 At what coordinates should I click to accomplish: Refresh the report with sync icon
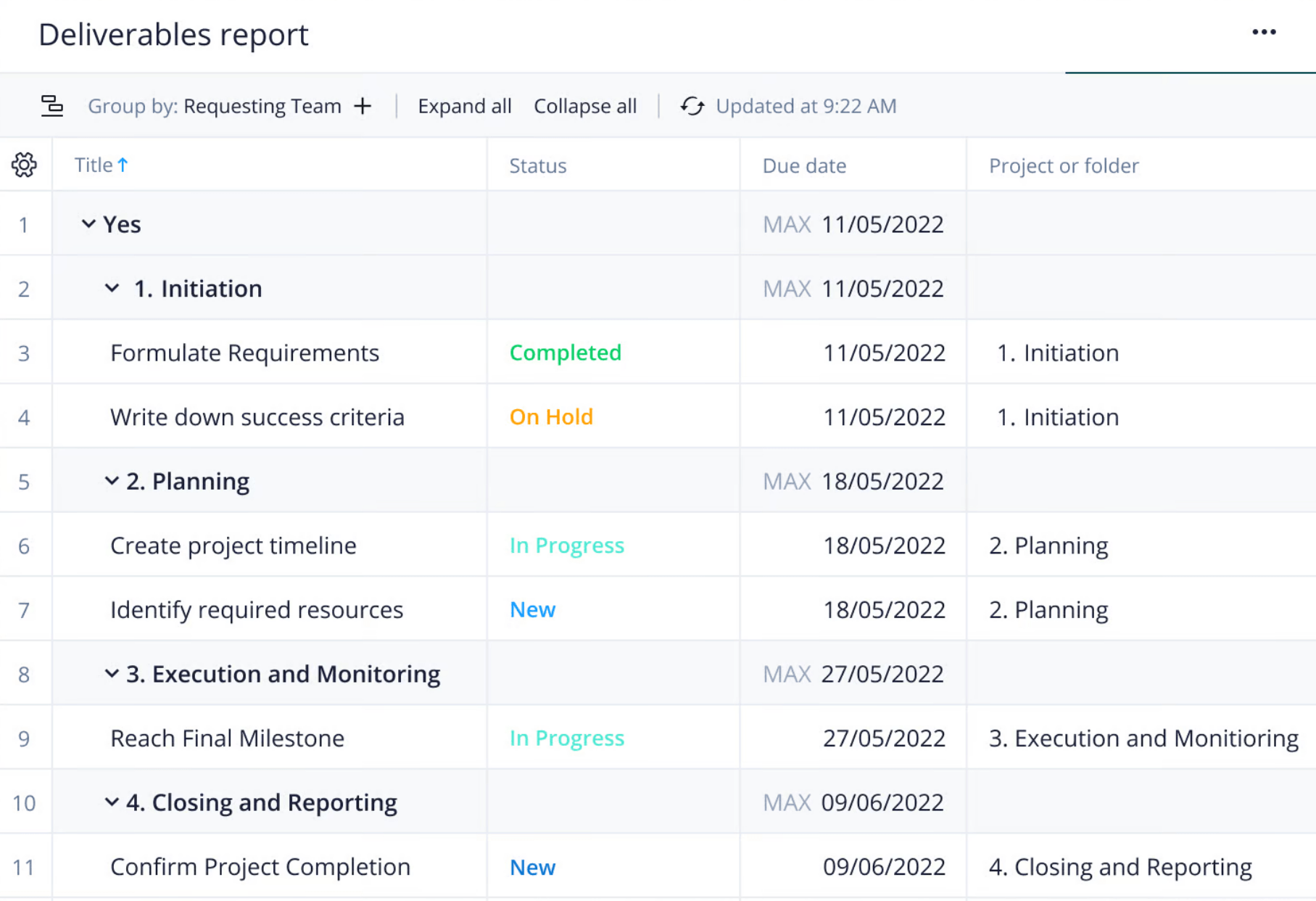(x=692, y=106)
